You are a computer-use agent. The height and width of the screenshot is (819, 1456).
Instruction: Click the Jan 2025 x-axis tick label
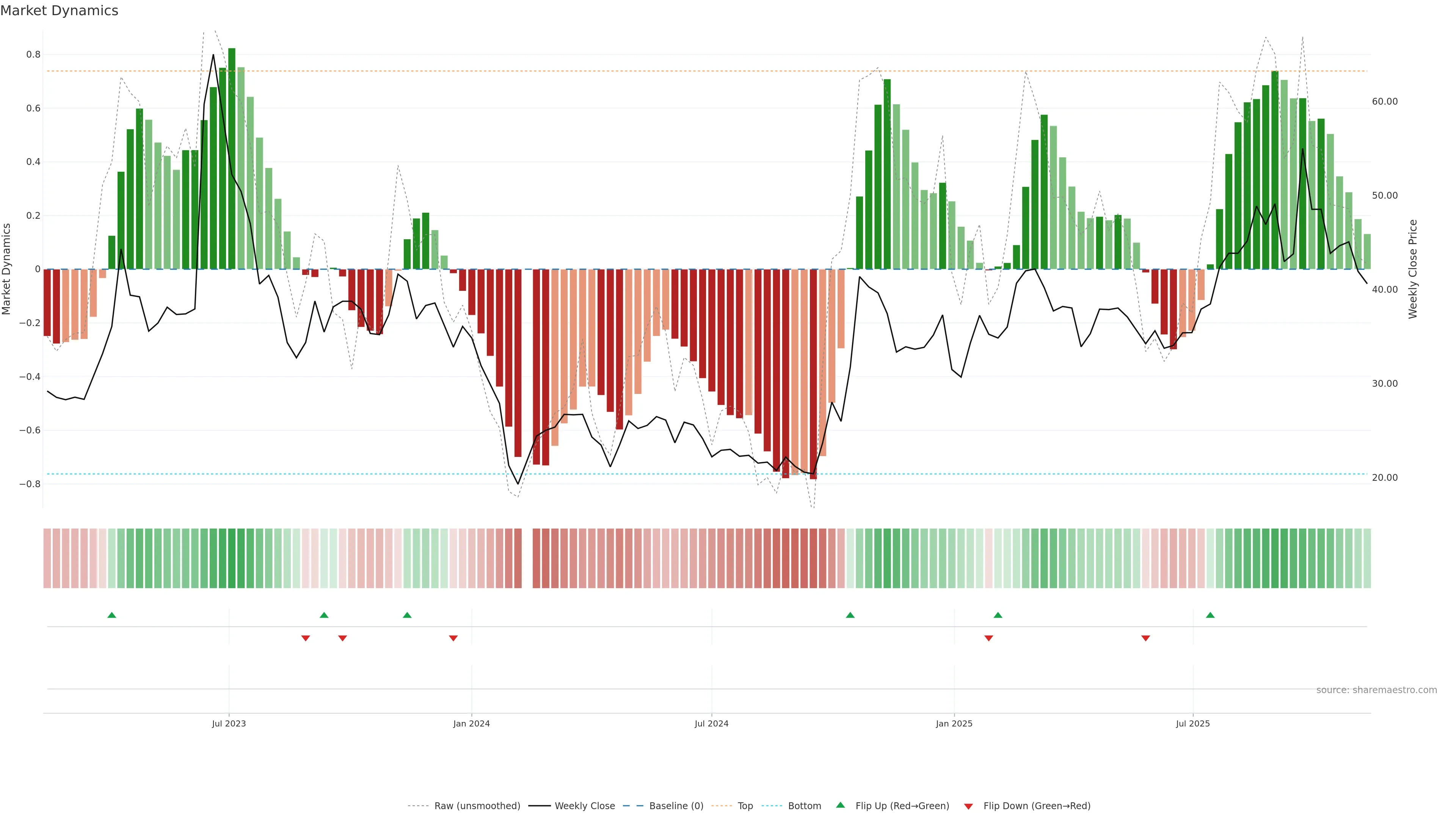954,723
